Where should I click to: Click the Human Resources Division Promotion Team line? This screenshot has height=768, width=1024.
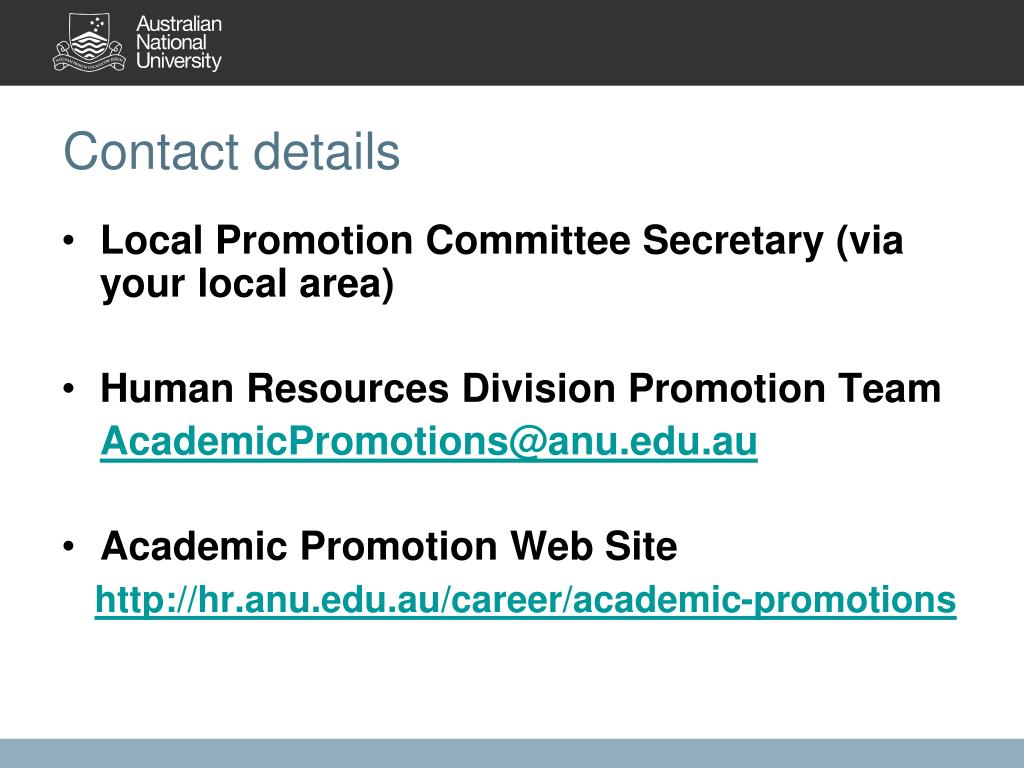tap(520, 388)
